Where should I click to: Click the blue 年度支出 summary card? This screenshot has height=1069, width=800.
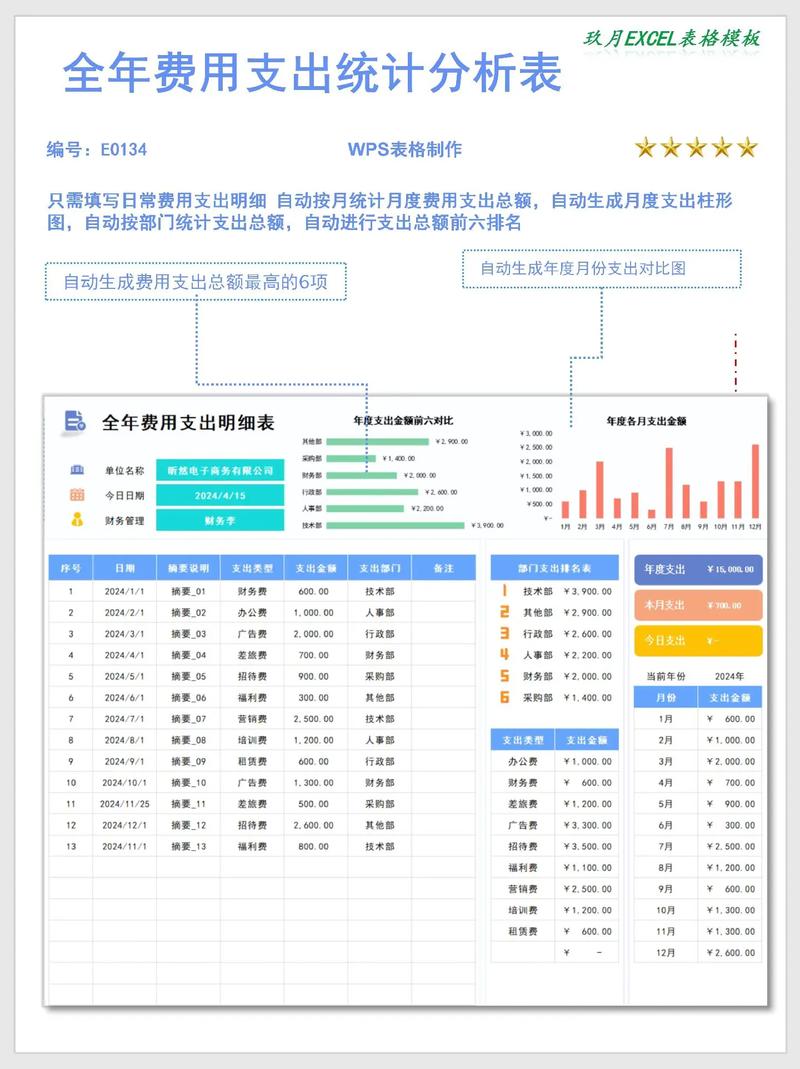(x=698, y=569)
